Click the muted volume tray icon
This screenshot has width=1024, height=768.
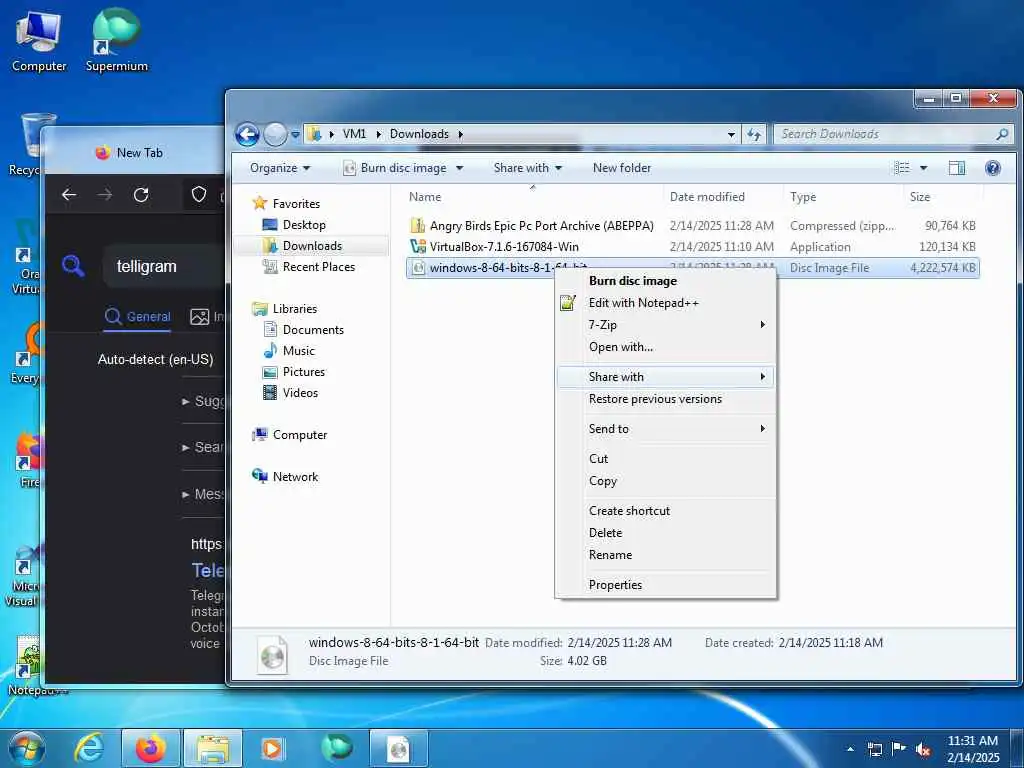pos(923,749)
